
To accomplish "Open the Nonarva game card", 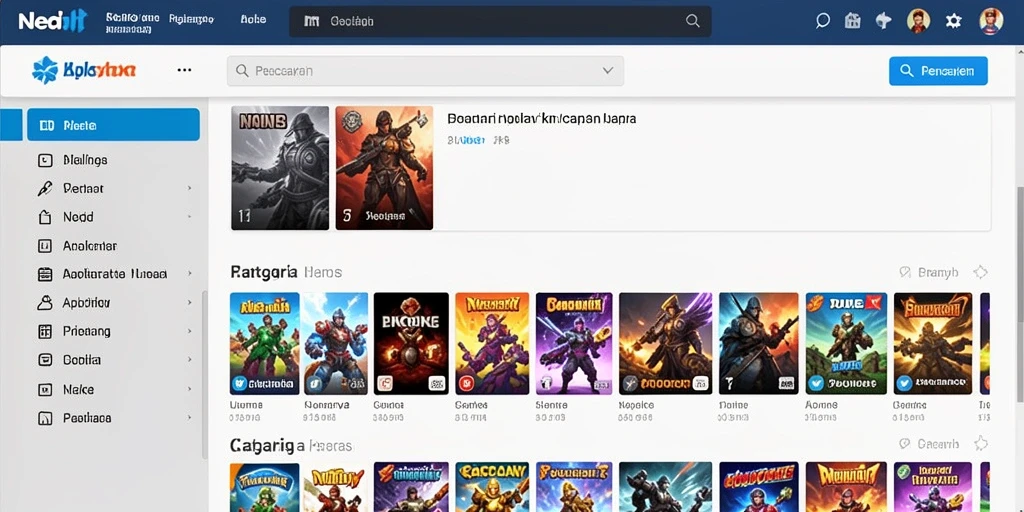I will tap(335, 344).
